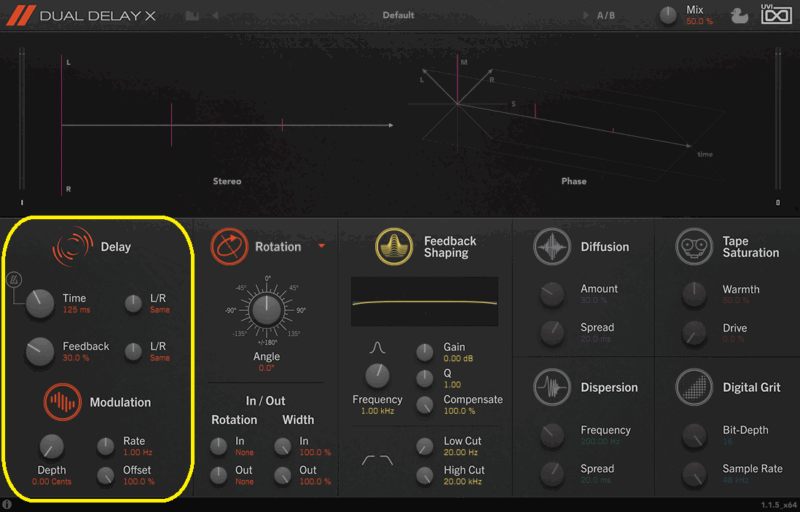
Task: Click the delay Time knob
Action: click(40, 303)
